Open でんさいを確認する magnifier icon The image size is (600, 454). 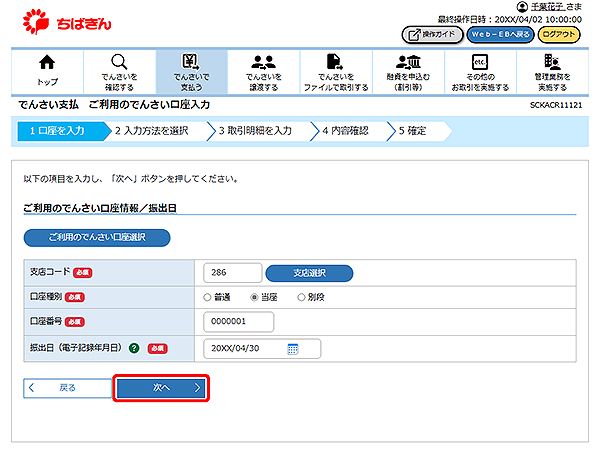click(119, 63)
